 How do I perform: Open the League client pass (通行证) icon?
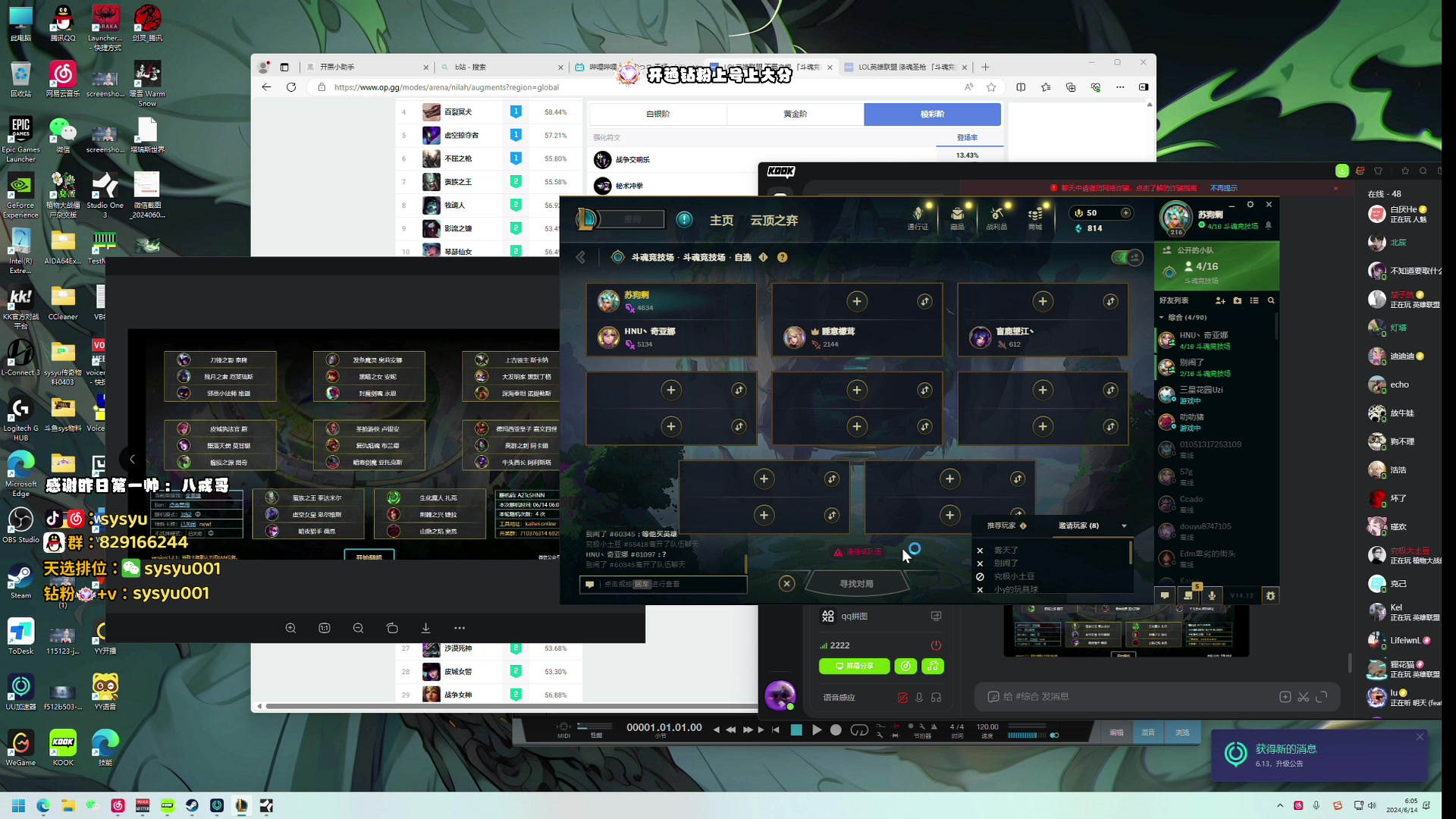[918, 218]
